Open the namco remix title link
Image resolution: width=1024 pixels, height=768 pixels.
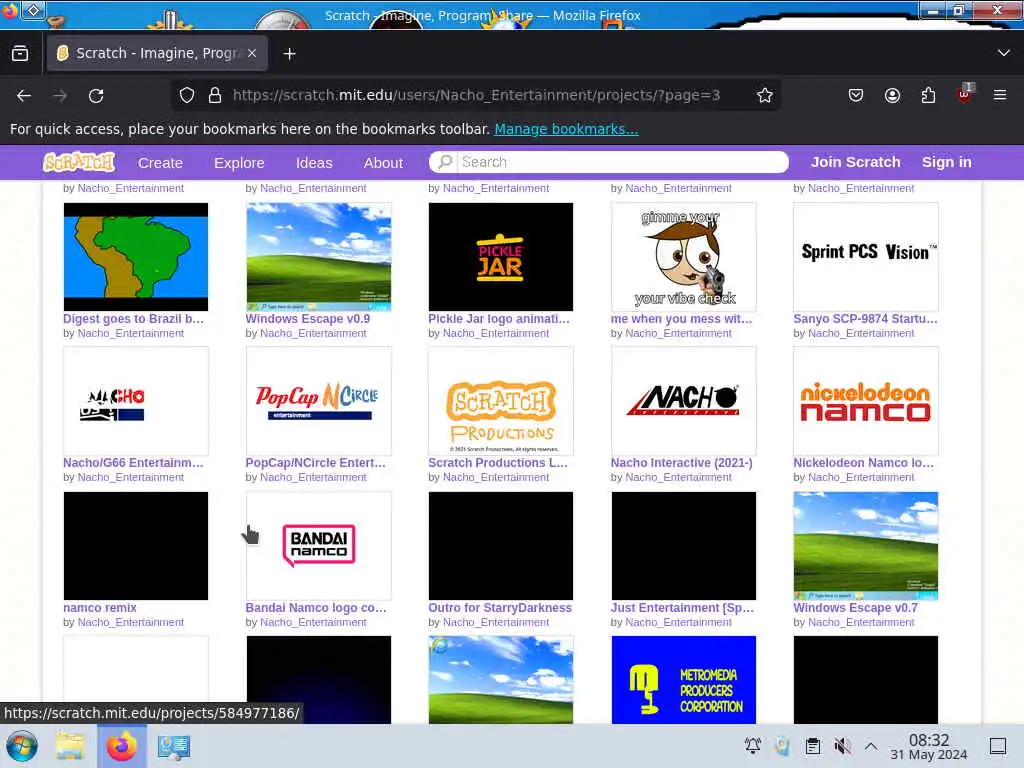[100, 608]
